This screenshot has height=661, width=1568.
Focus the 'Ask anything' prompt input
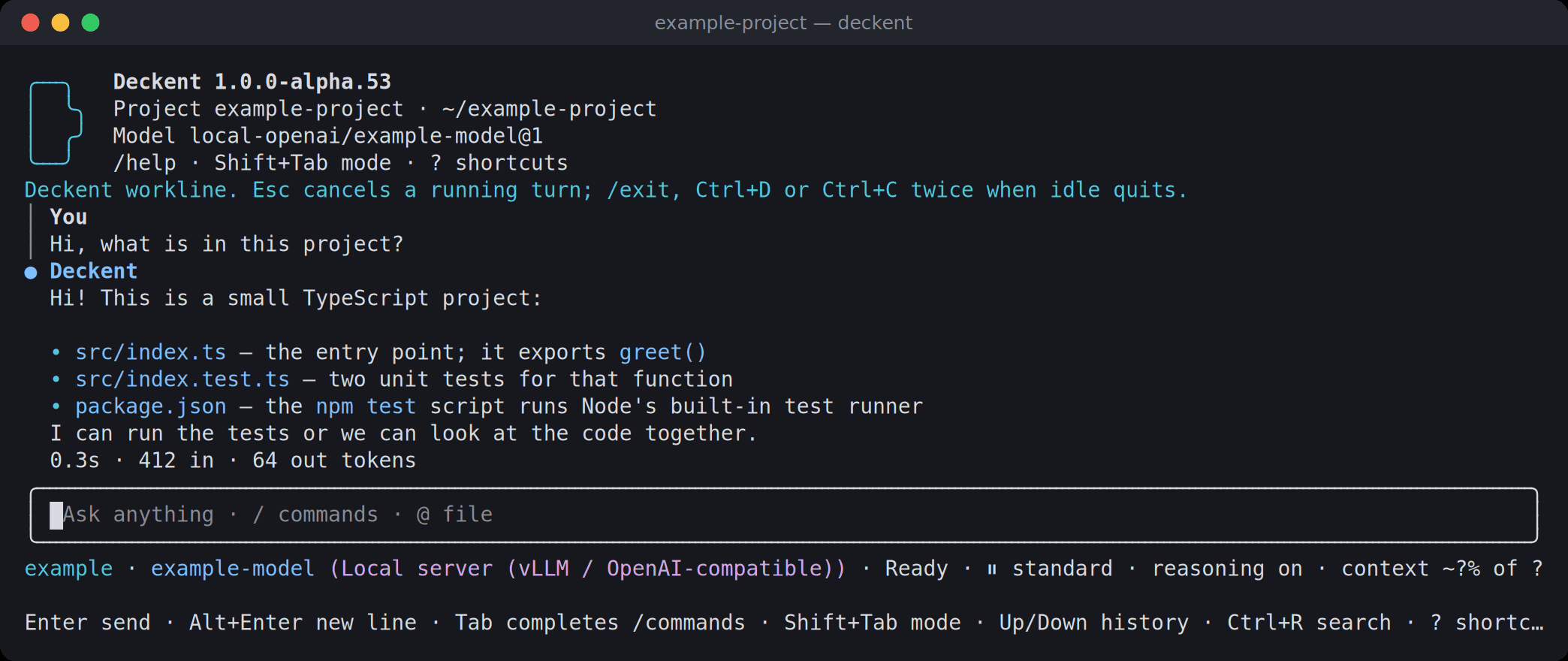[x=783, y=515]
